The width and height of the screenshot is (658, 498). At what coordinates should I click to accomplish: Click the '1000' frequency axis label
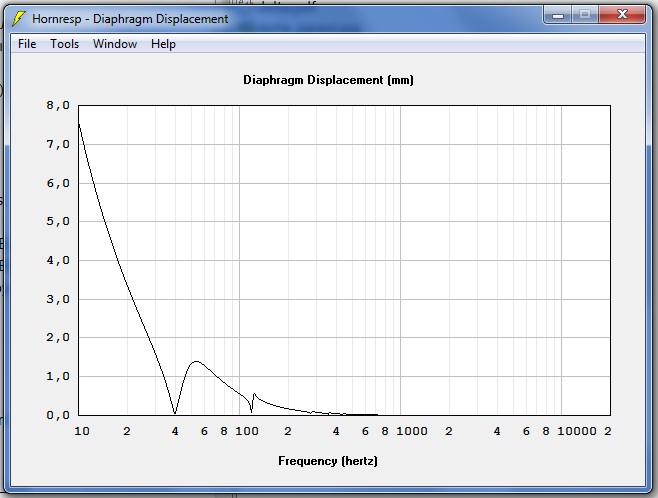coord(412,431)
